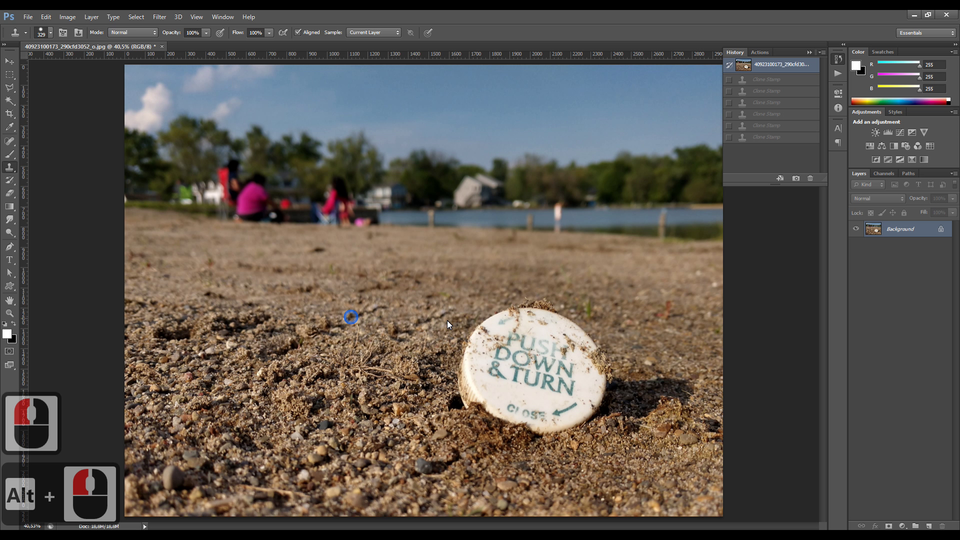Toggle pressure for opacity button
The width and height of the screenshot is (960, 540).
pyautogui.click(x=220, y=32)
